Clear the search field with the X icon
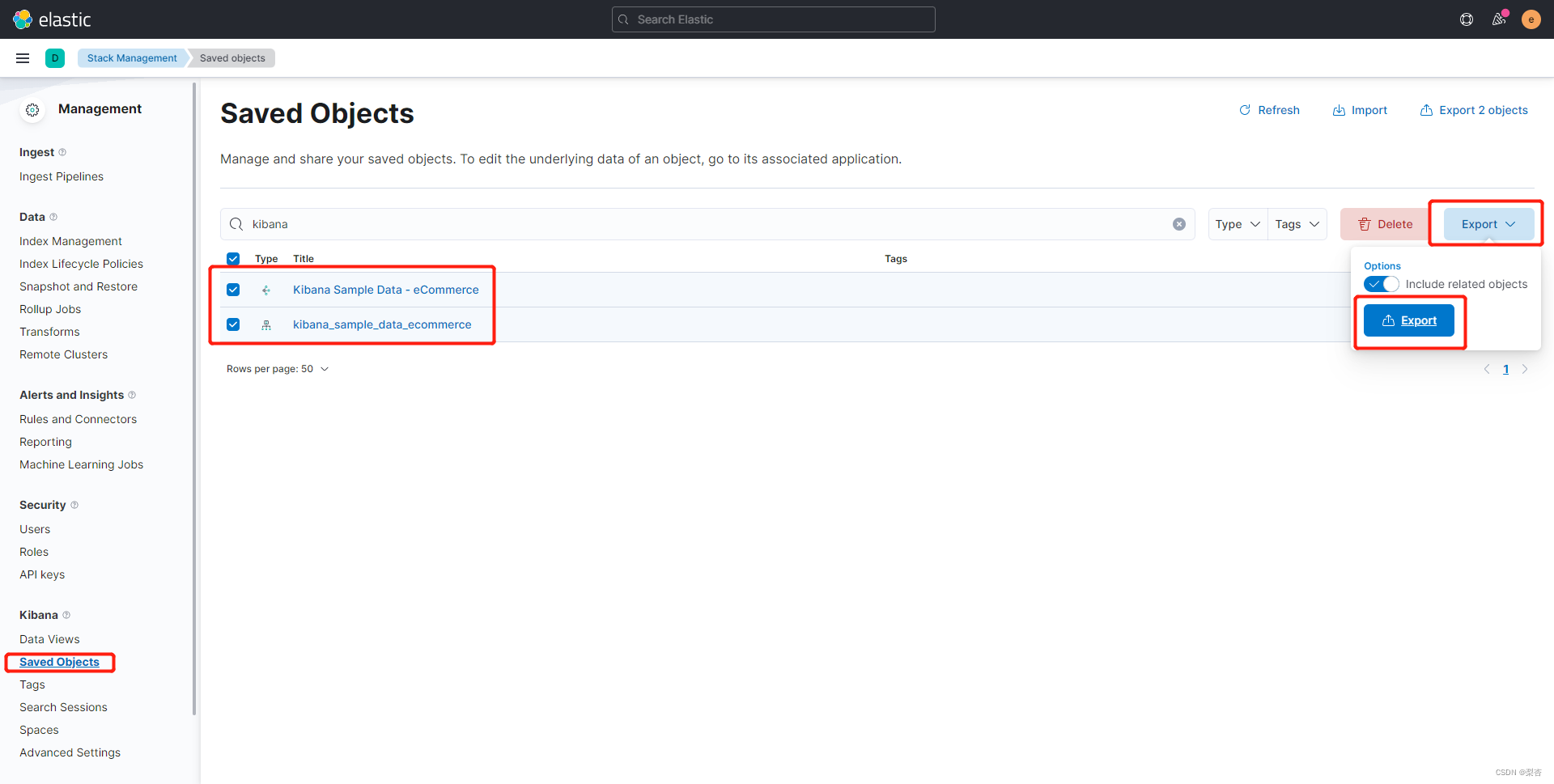This screenshot has height=784, width=1554. (x=1179, y=224)
